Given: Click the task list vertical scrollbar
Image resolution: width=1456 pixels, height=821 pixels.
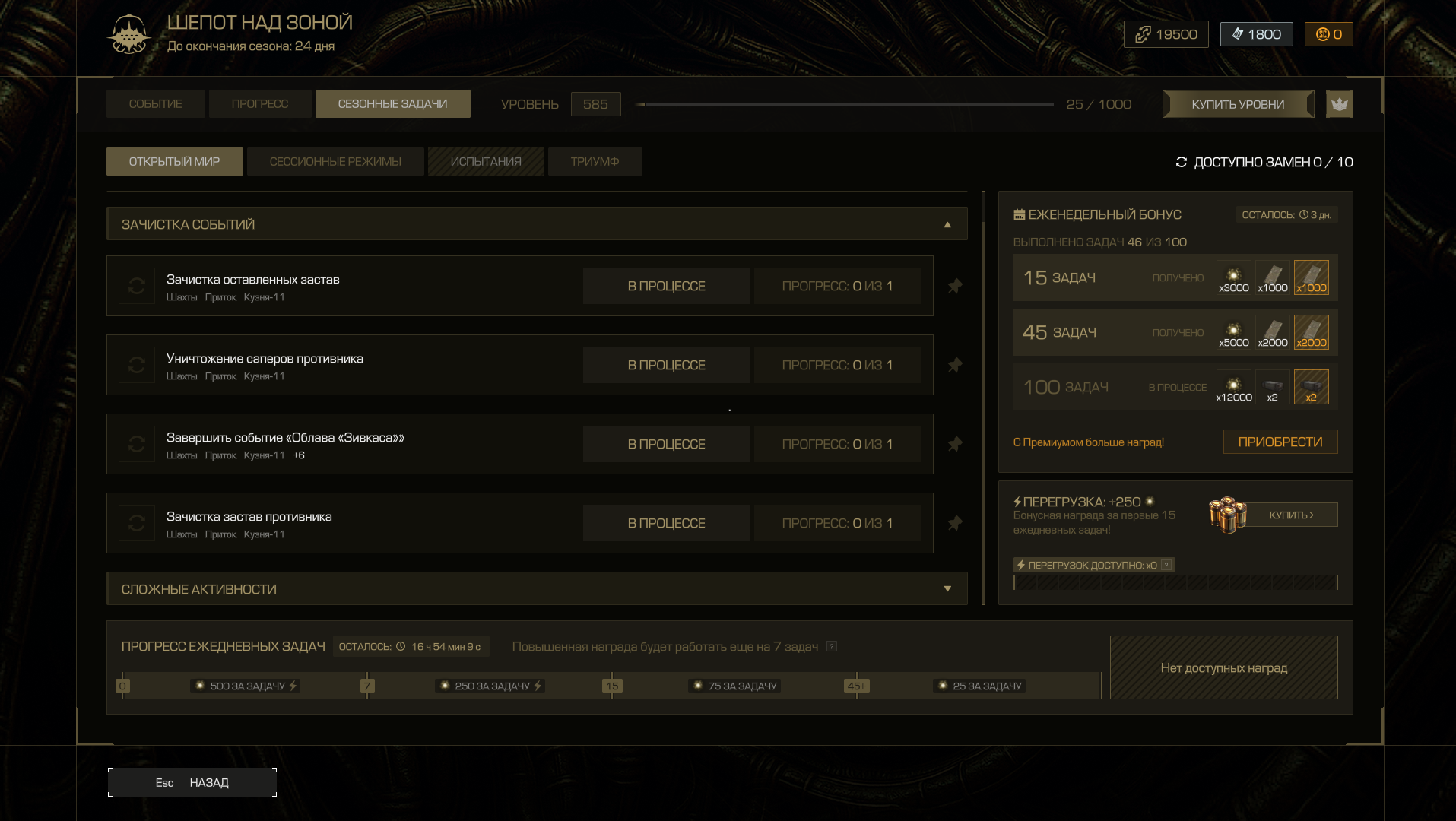Looking at the screenshot, I should click(x=983, y=398).
